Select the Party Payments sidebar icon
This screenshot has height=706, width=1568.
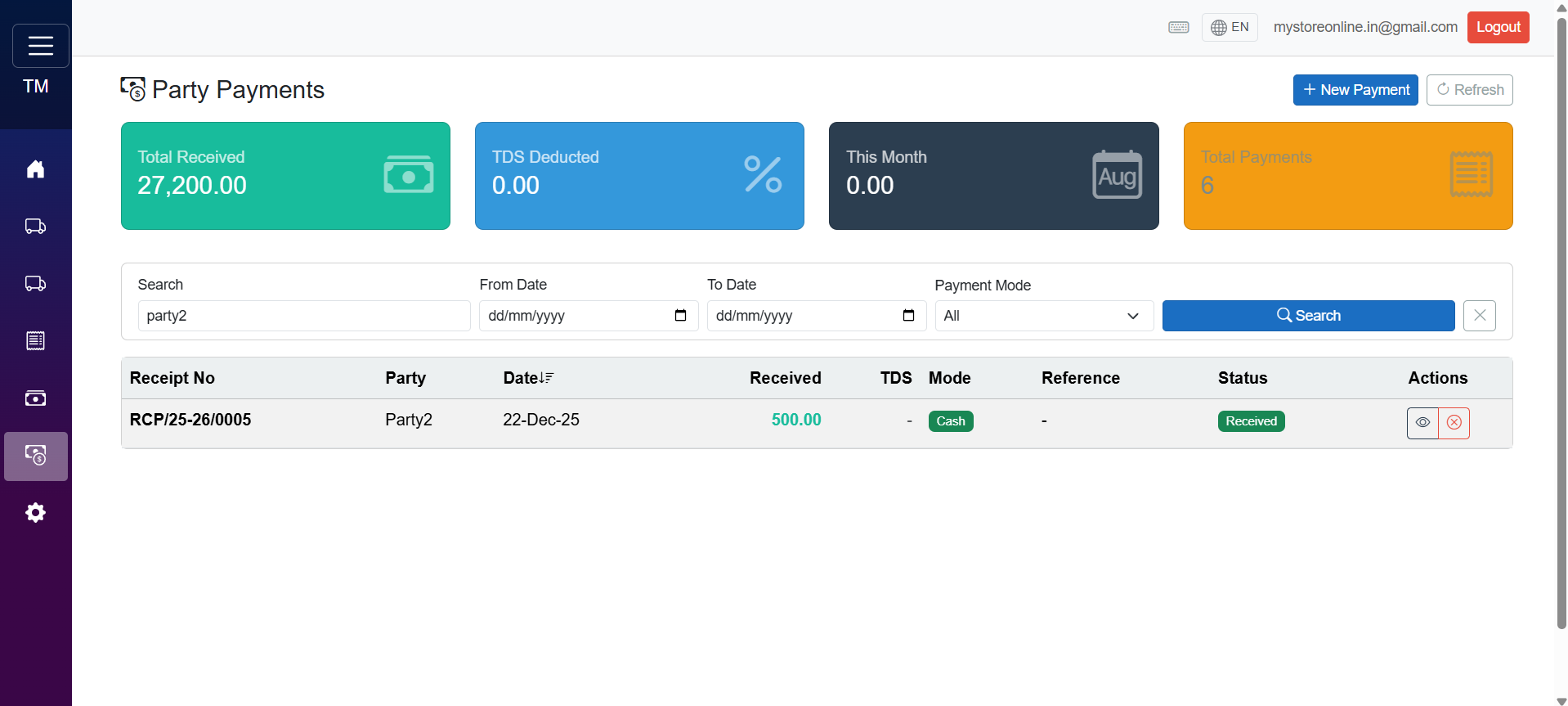click(35, 456)
